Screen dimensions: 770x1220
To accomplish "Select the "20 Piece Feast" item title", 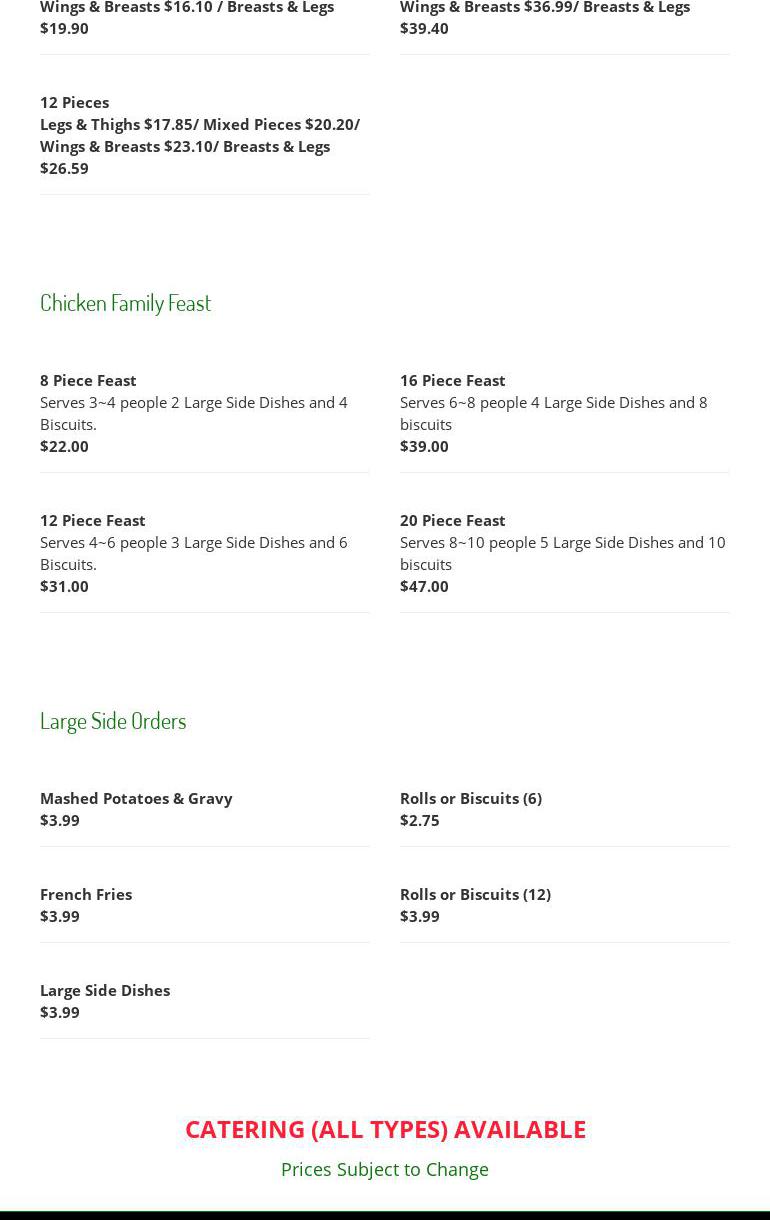I will [452, 520].
